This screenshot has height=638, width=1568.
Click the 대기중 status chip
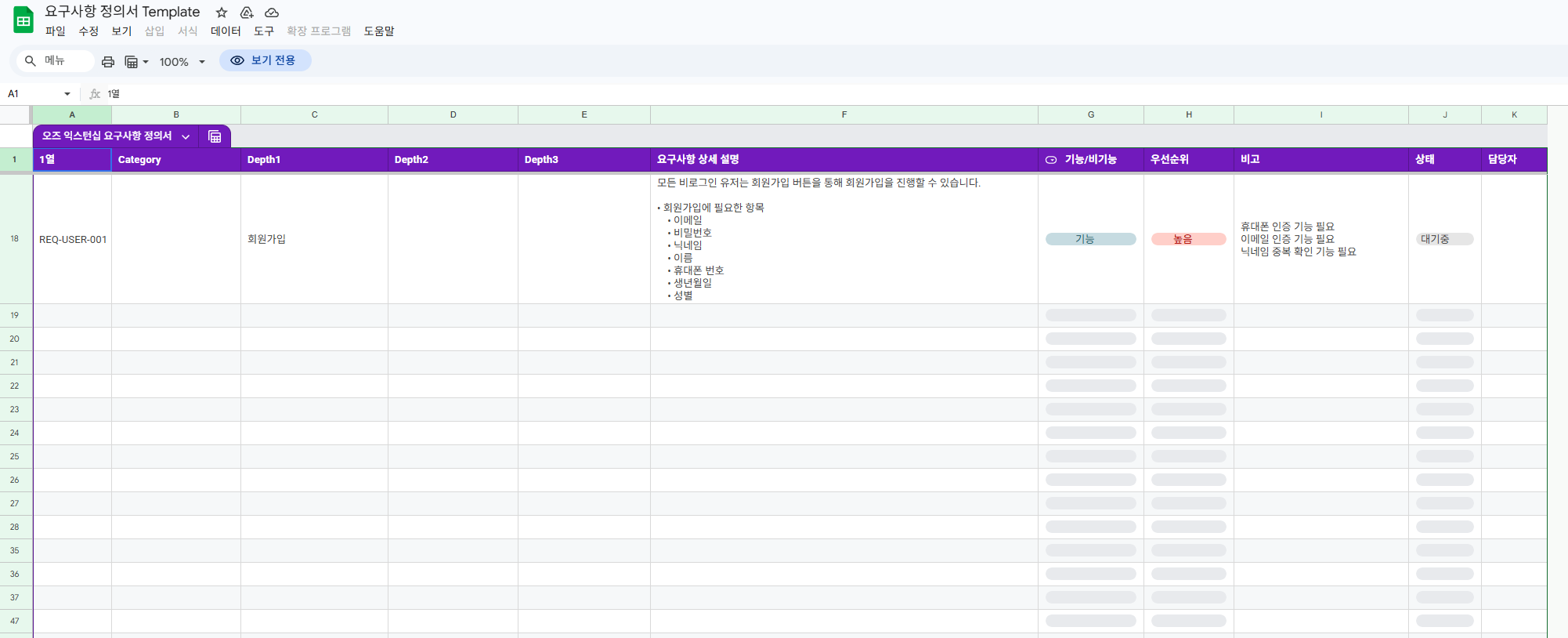1444,239
